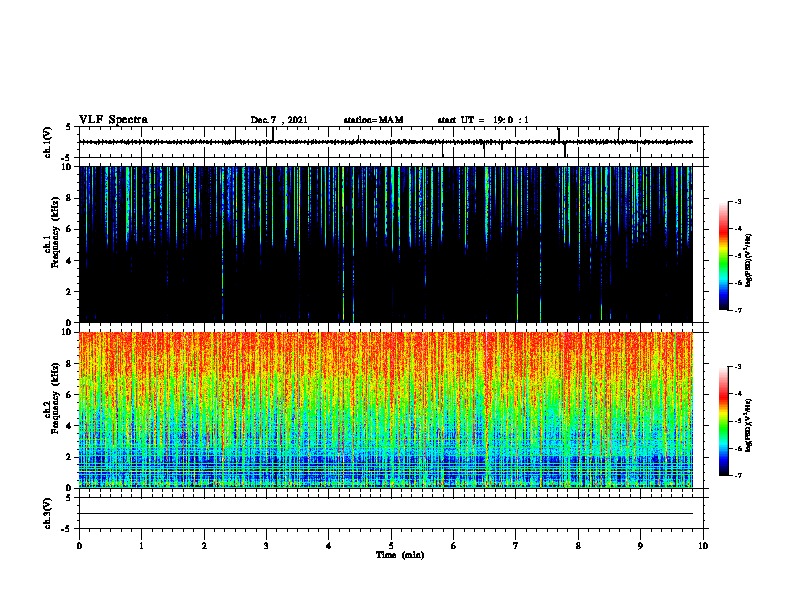792x612 pixels.
Task: Click the ch.1 spectrogram upper colorbar
Action: [x=724, y=256]
